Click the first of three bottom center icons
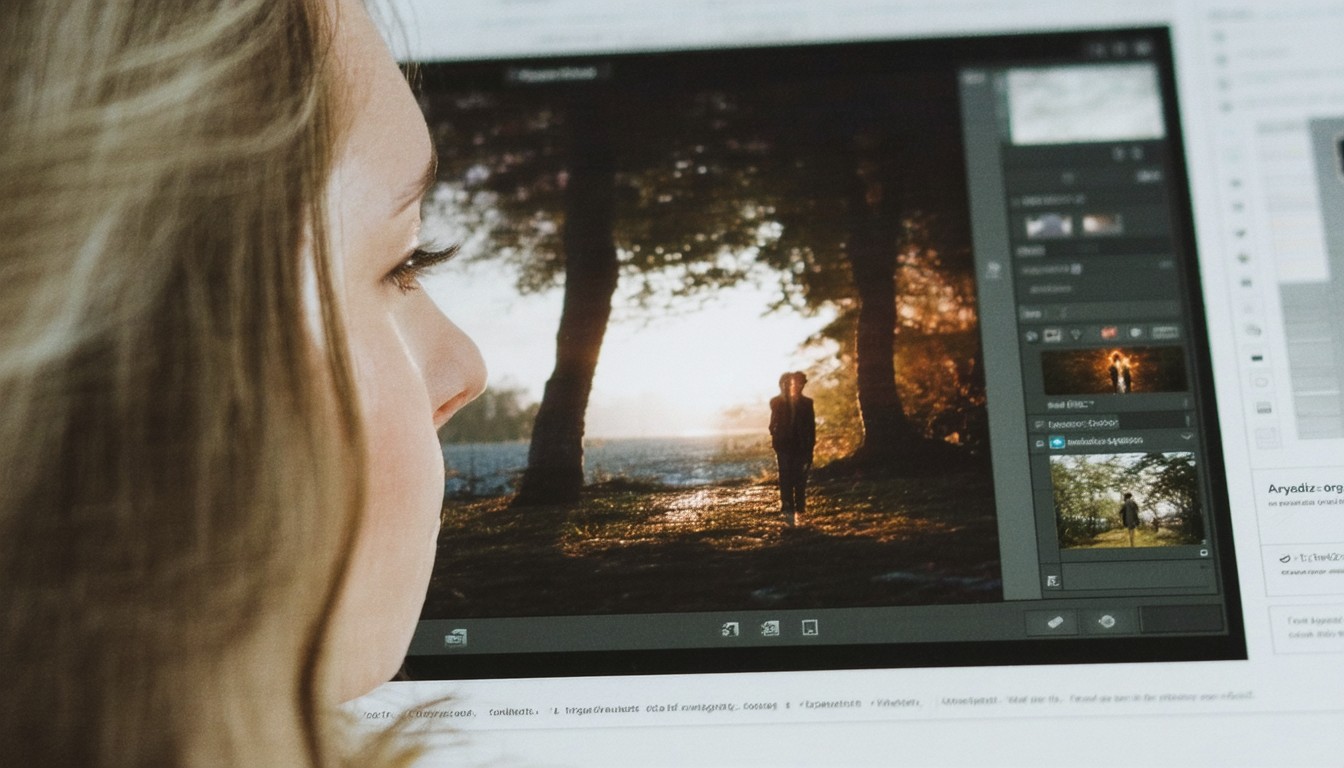Image resolution: width=1344 pixels, height=768 pixels. pos(730,629)
